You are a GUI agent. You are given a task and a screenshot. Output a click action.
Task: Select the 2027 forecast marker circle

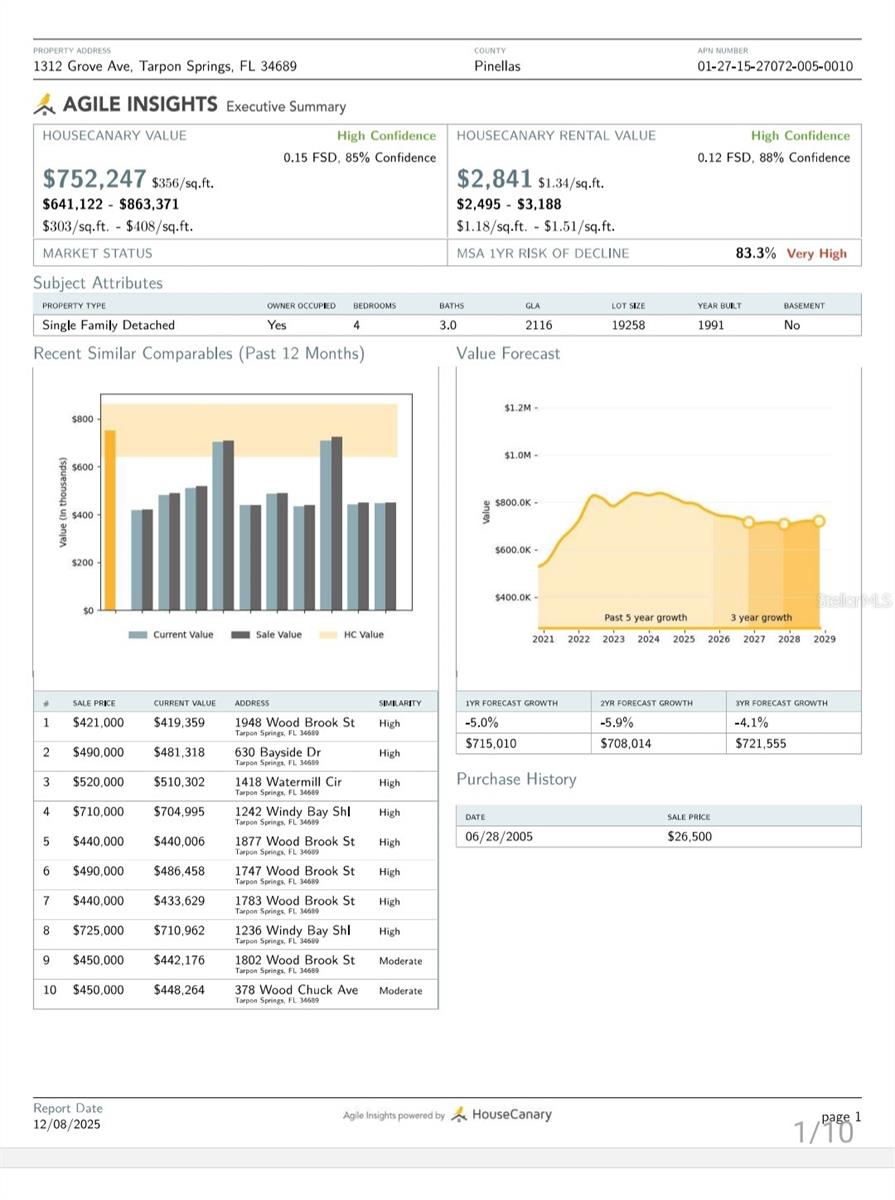[x=748, y=522]
